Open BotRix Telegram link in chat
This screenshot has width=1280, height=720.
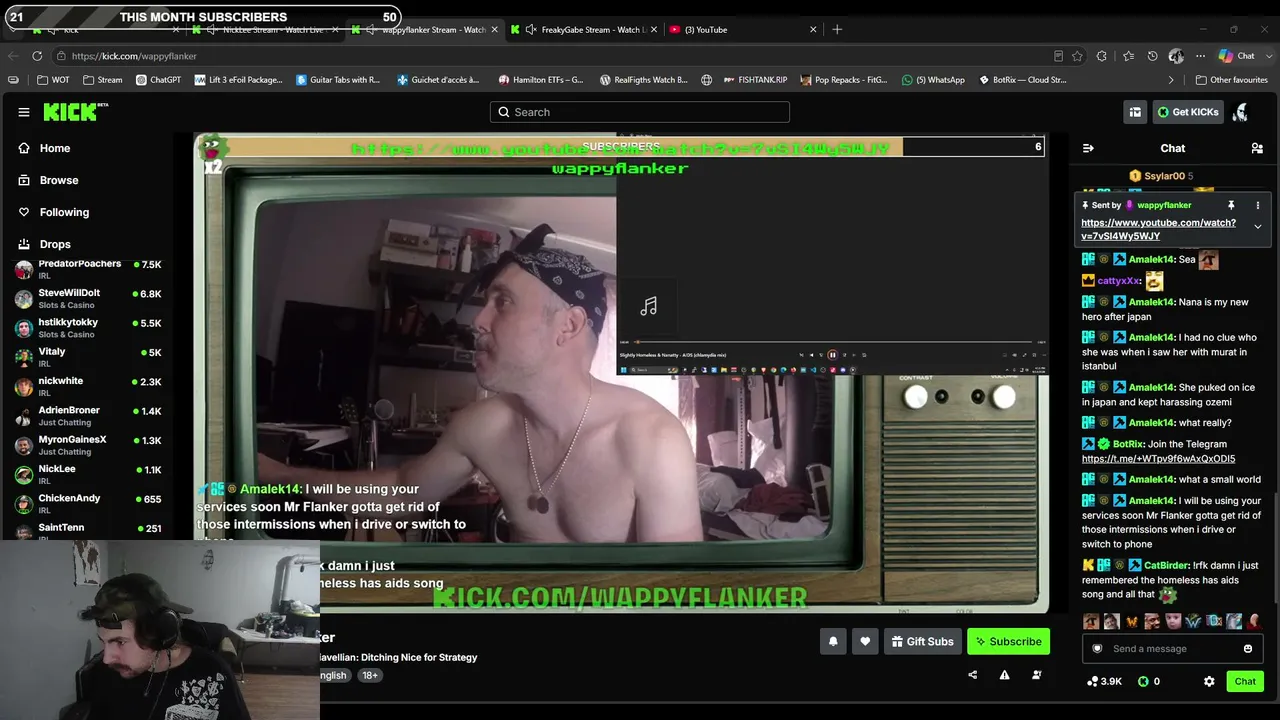[x=1158, y=459]
